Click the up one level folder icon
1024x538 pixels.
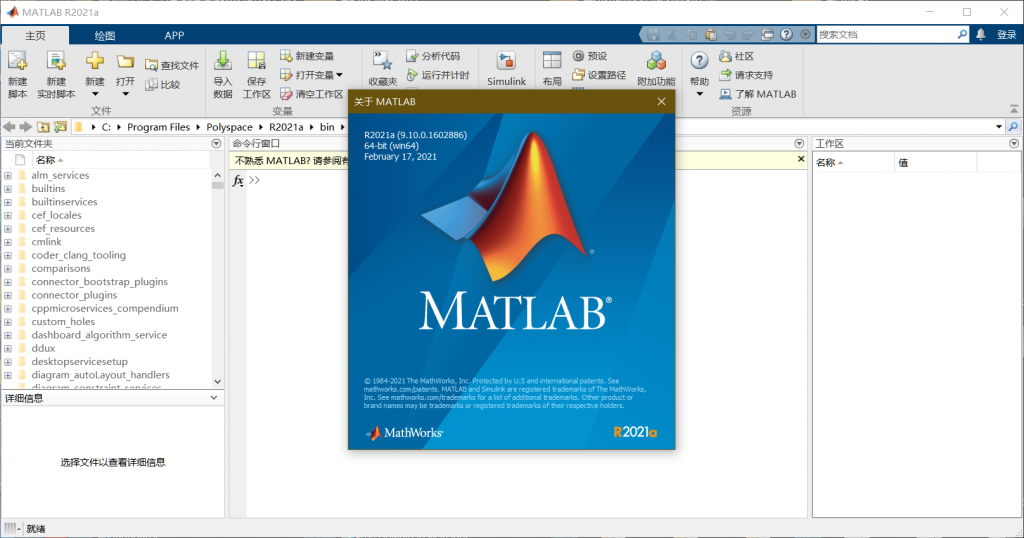tap(43, 127)
